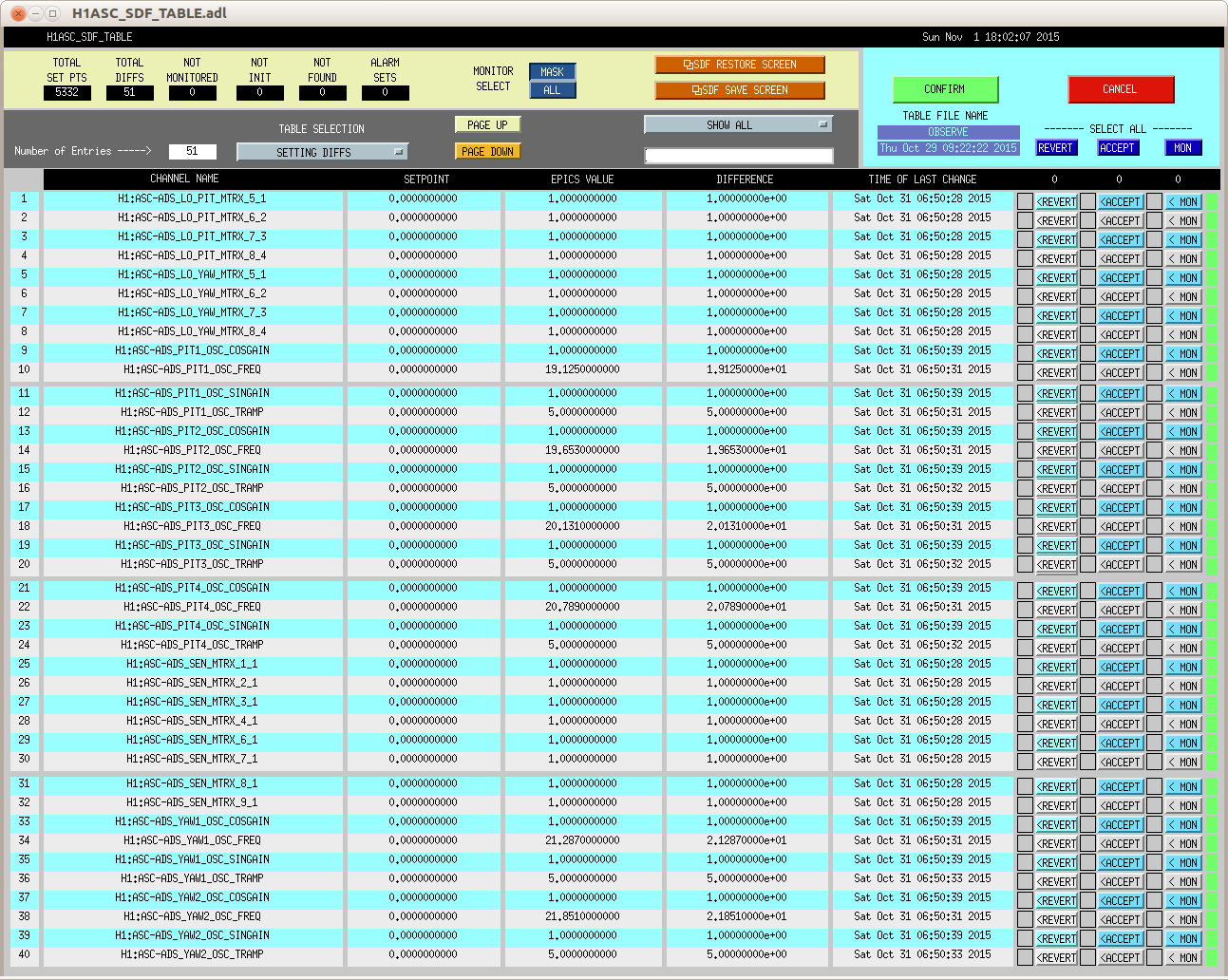Click the select-all REVERT button
Viewport: 1228px width, 980px height.
click(x=1055, y=148)
